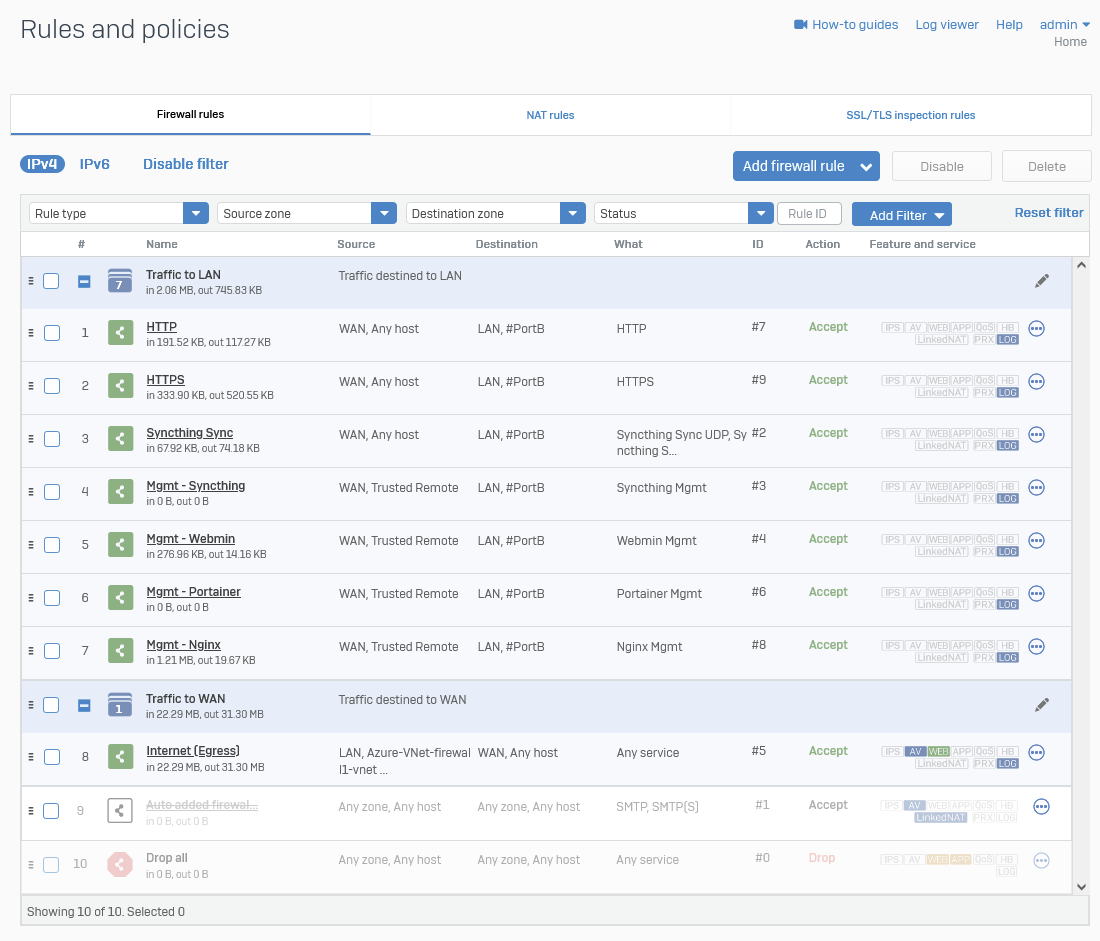Click the red Drop all rule icon
Screen dimensions: 1100x941
[x=120, y=864]
